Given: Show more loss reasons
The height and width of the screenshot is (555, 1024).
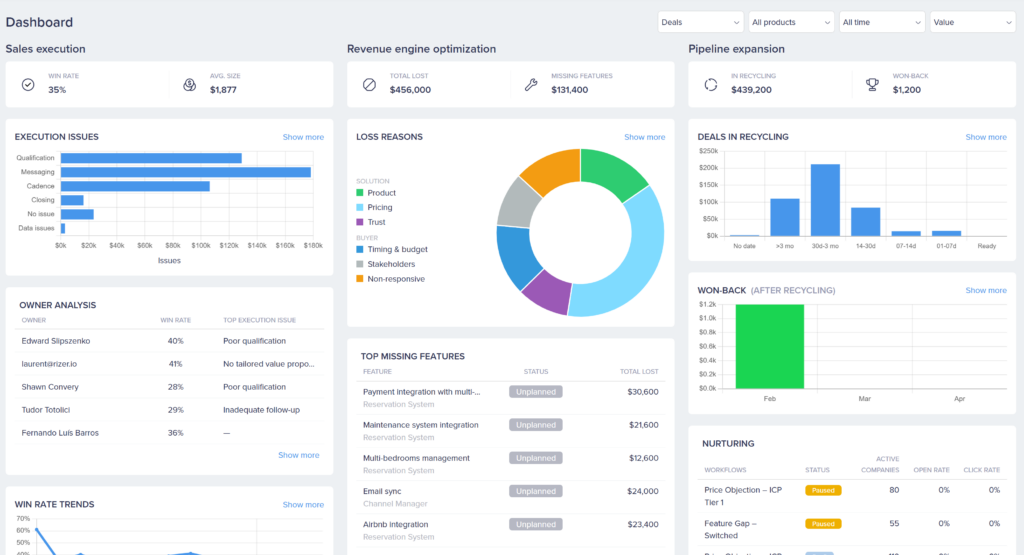Looking at the screenshot, I should click(x=644, y=137).
